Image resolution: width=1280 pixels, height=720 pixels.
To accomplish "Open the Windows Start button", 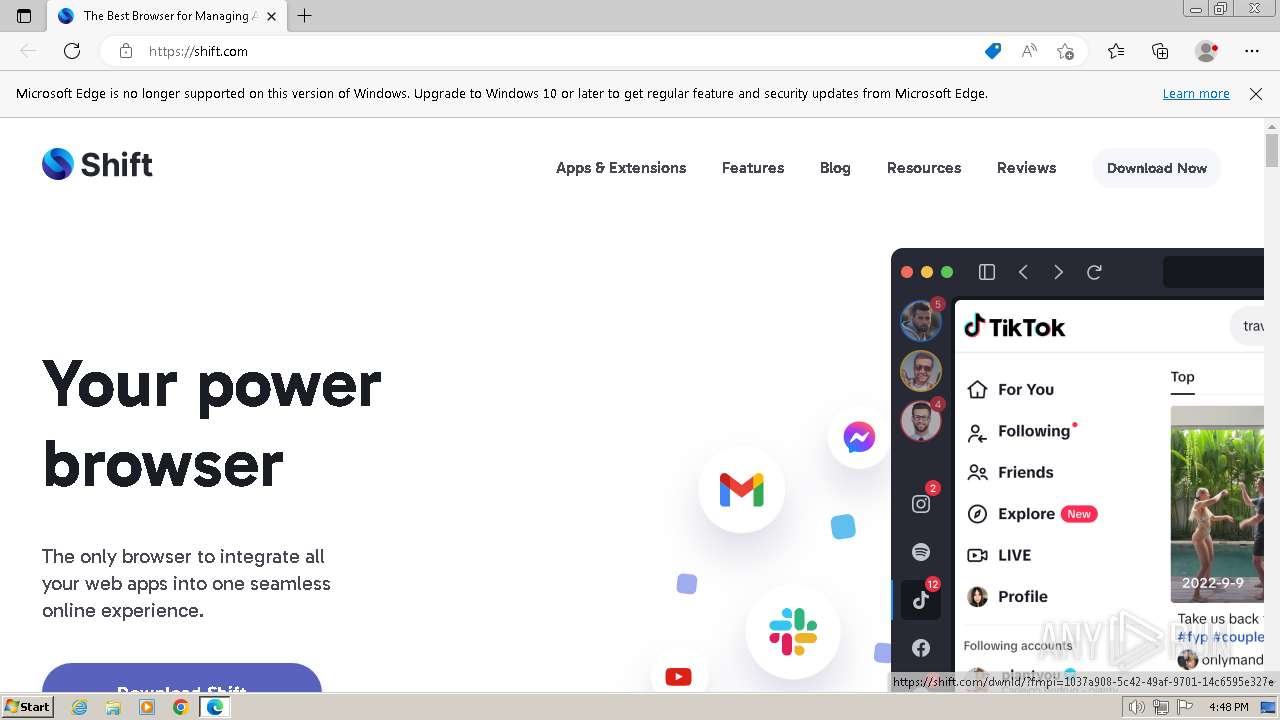I will tap(28, 707).
